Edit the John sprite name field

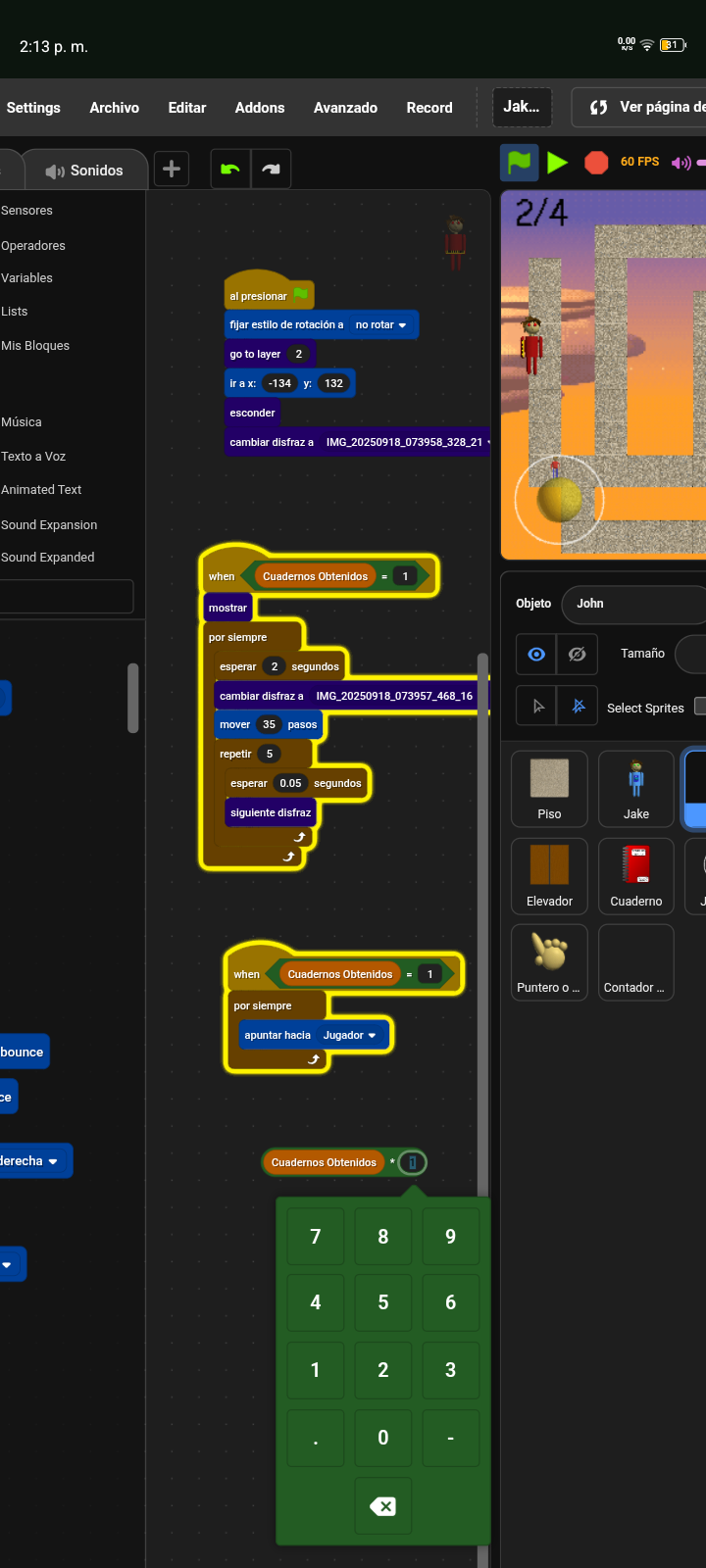pos(634,604)
